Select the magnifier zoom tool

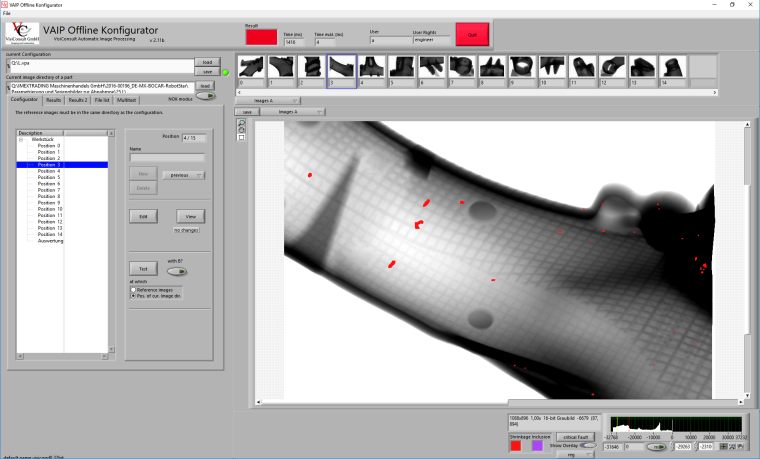pos(241,122)
